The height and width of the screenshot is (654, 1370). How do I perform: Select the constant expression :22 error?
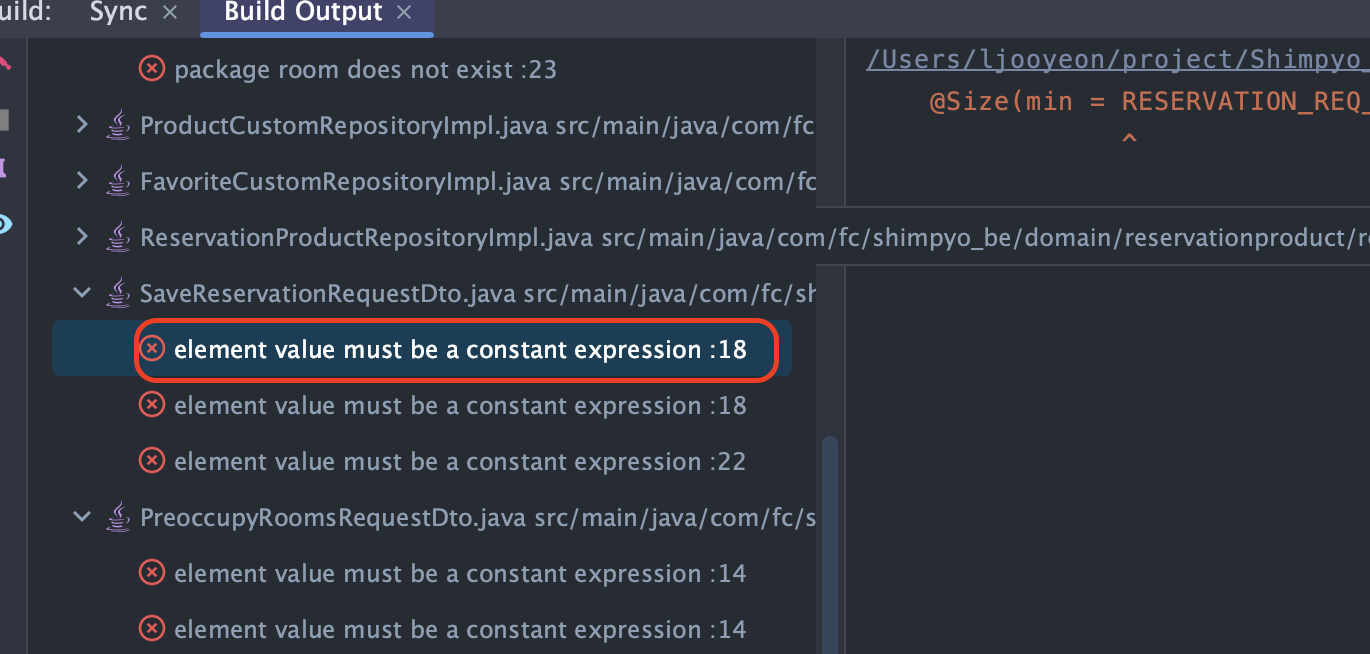click(460, 461)
